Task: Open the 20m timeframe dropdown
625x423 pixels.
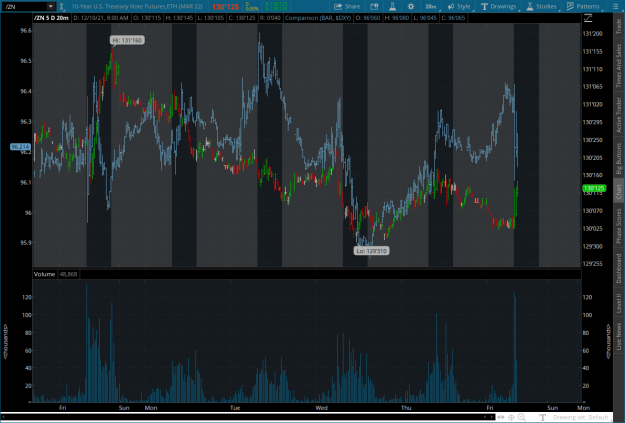Action: pos(431,6)
